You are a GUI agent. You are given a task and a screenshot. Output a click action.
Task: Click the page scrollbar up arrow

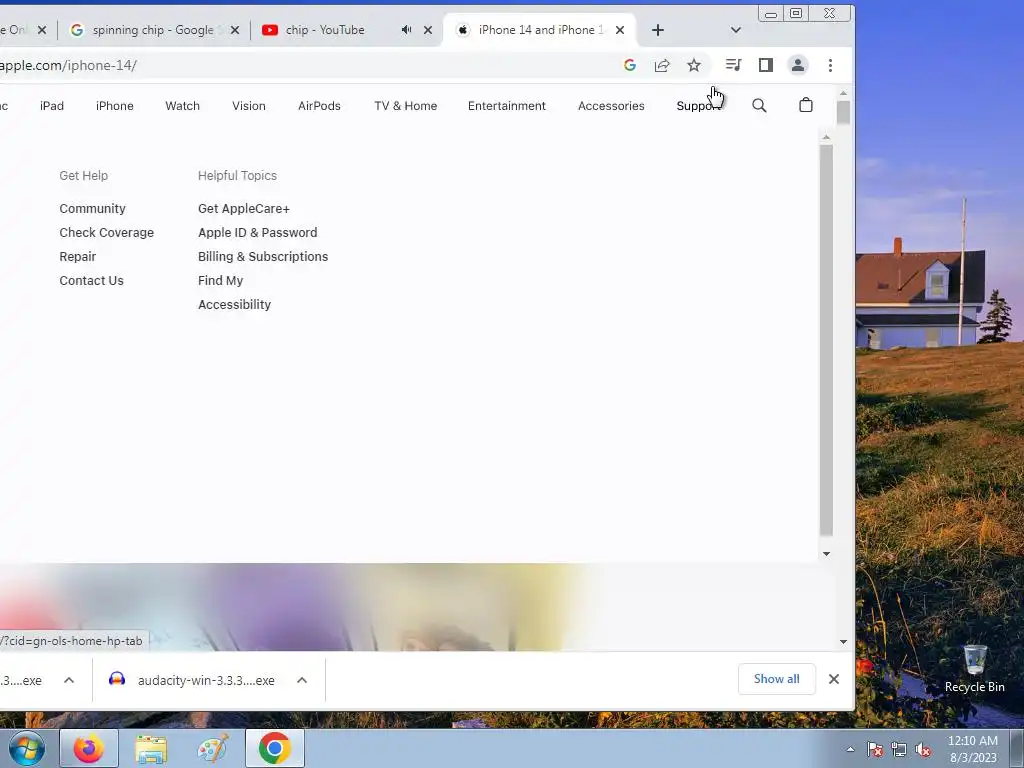point(843,93)
